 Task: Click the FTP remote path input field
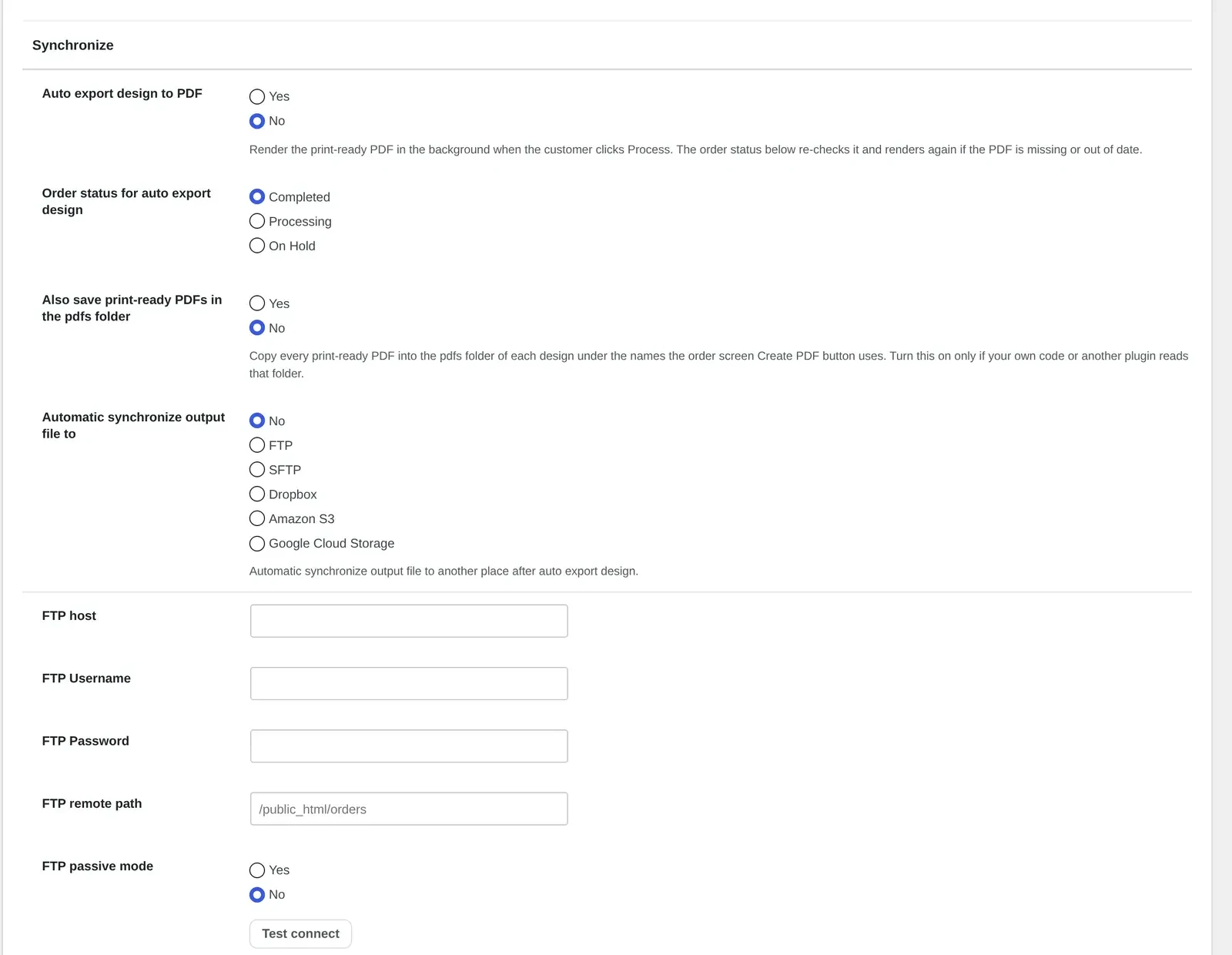(x=409, y=809)
